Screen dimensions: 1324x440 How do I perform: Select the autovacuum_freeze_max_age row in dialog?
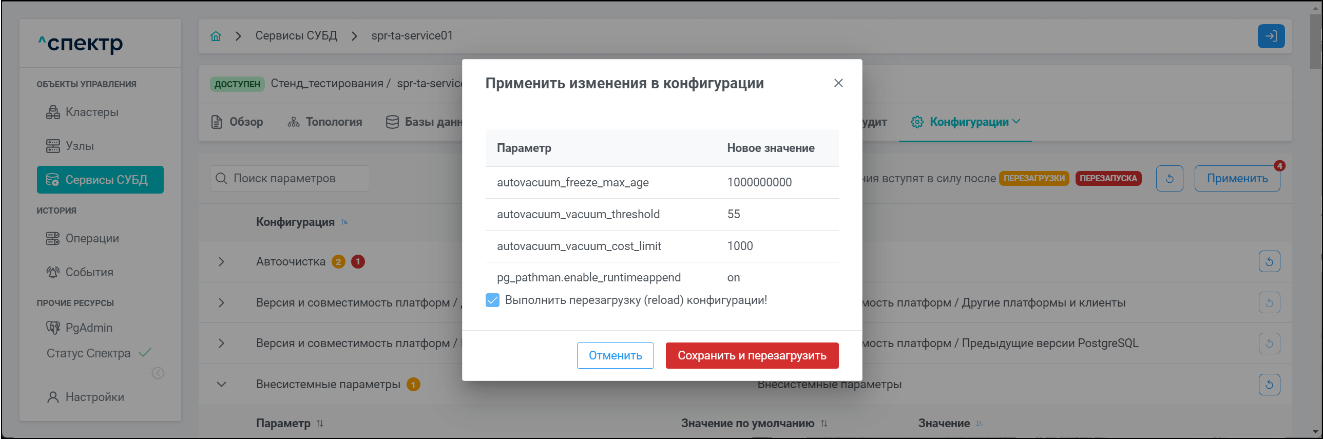point(662,183)
